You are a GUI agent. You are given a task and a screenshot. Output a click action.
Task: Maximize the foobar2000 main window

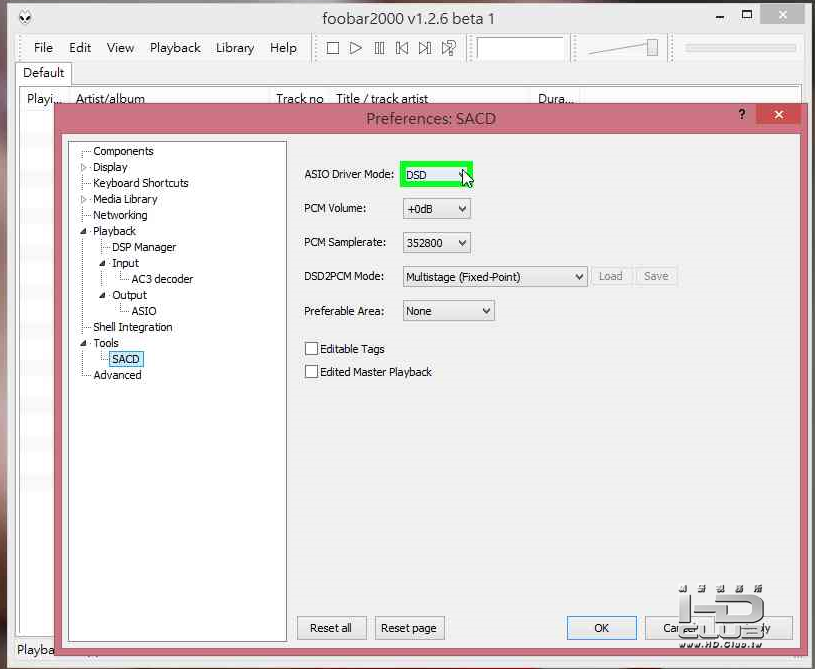(x=746, y=16)
